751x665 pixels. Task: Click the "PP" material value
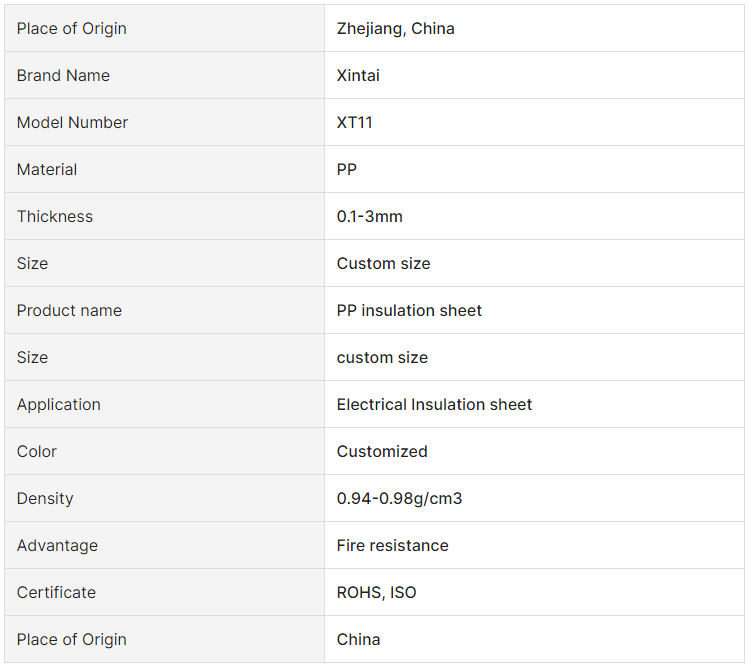coord(347,169)
